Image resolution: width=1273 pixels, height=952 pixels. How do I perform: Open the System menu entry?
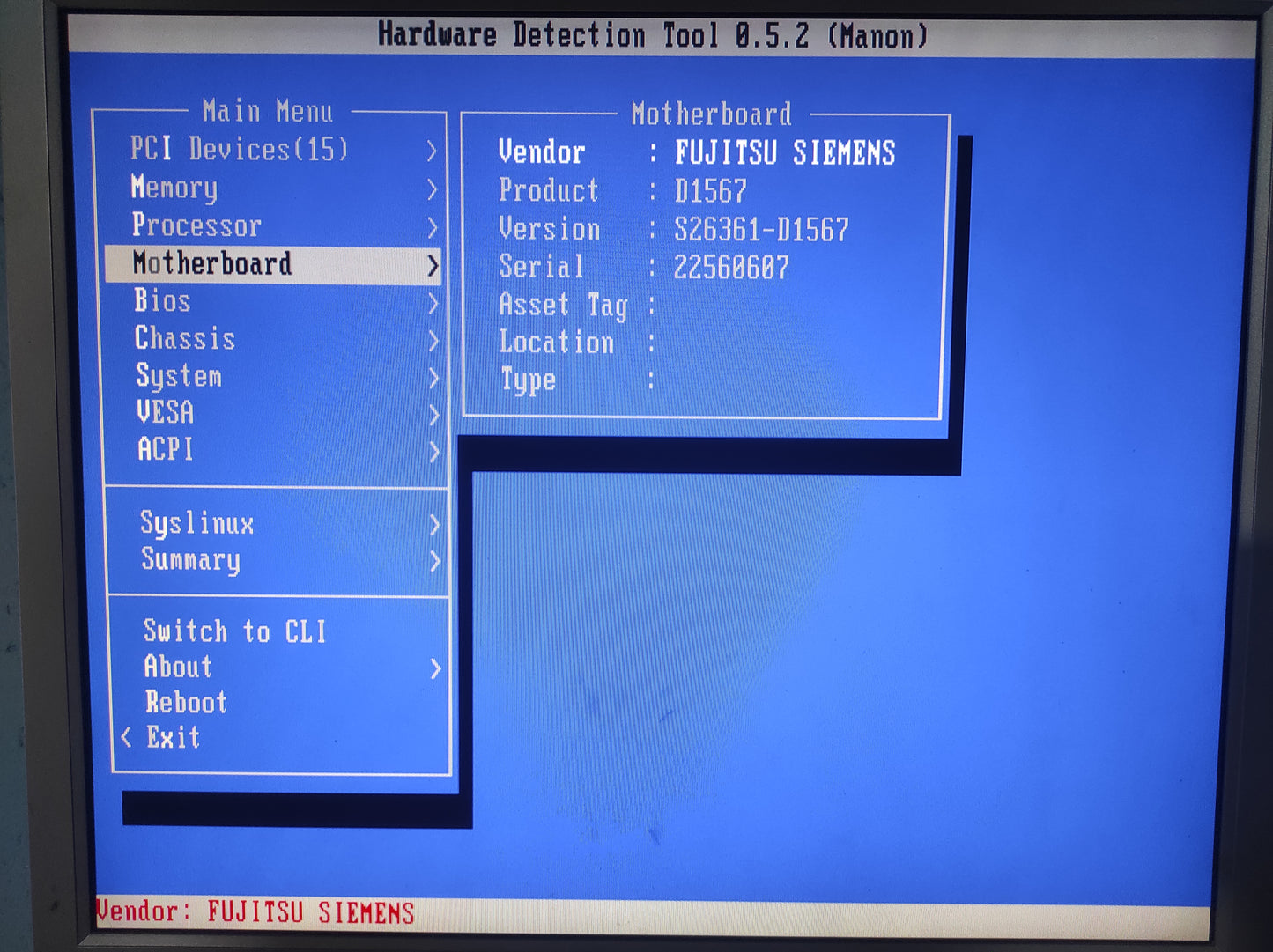179,376
